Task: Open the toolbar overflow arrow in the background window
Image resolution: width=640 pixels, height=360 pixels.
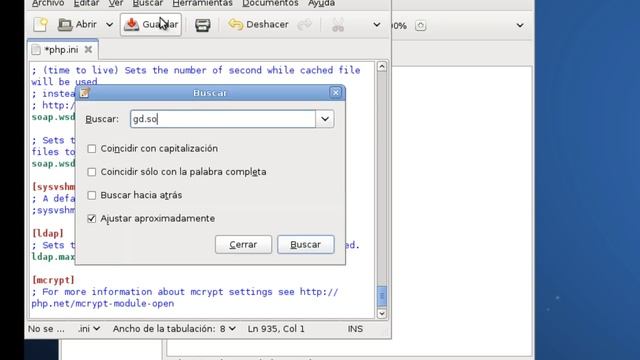Action: 520,25
